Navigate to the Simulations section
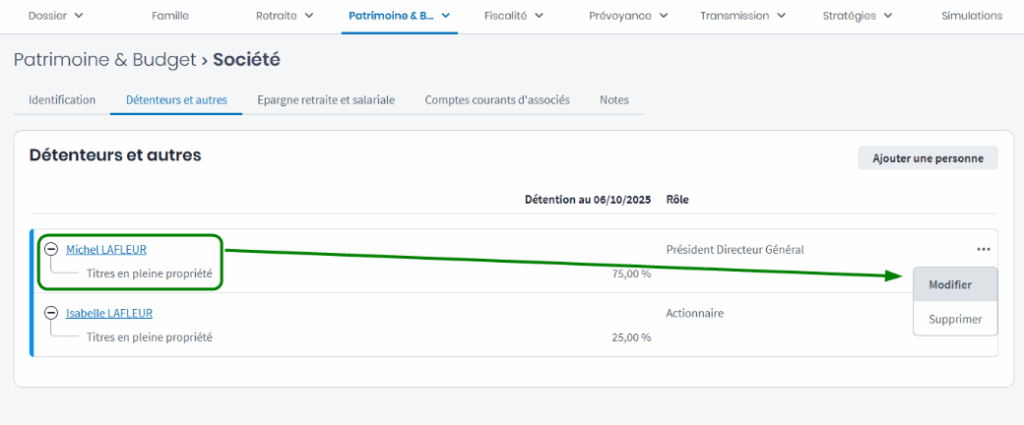The width and height of the screenshot is (1024, 425). click(972, 16)
